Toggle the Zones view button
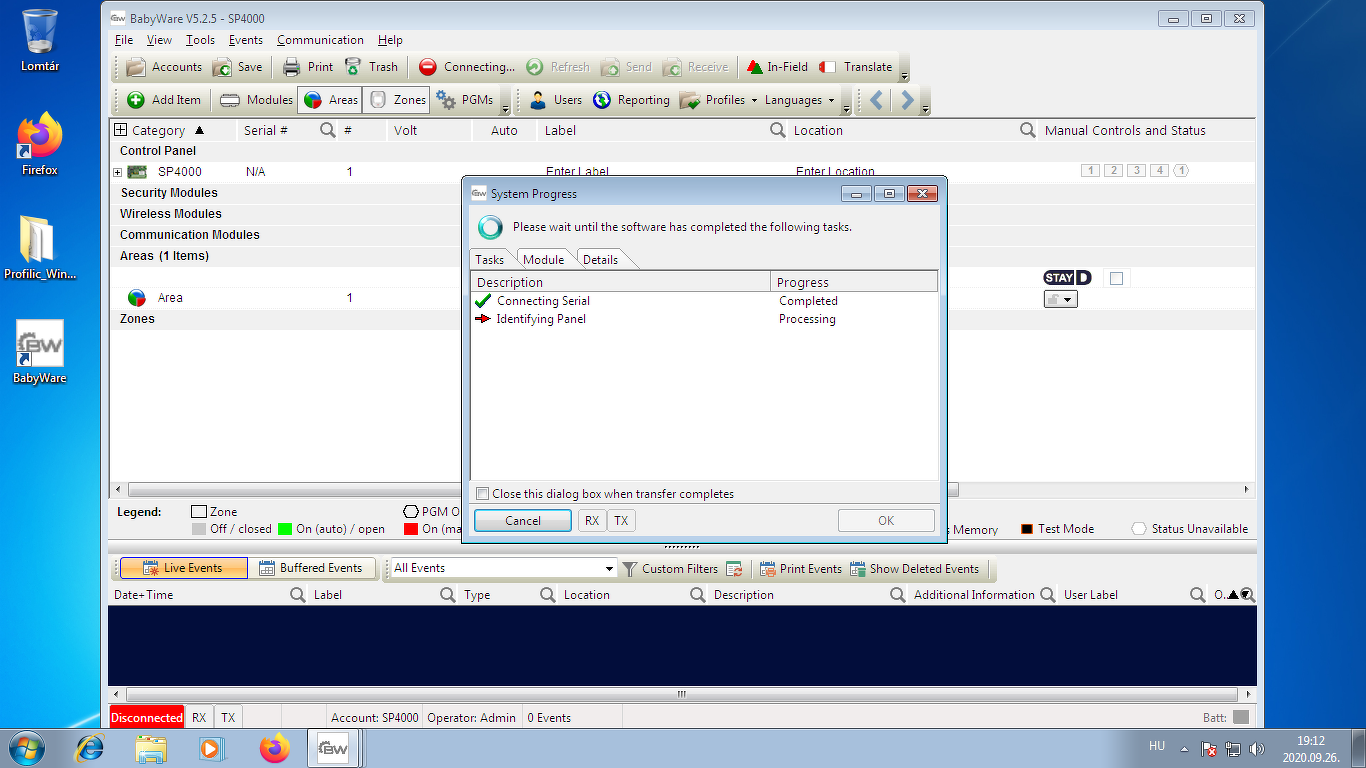 [x=396, y=100]
